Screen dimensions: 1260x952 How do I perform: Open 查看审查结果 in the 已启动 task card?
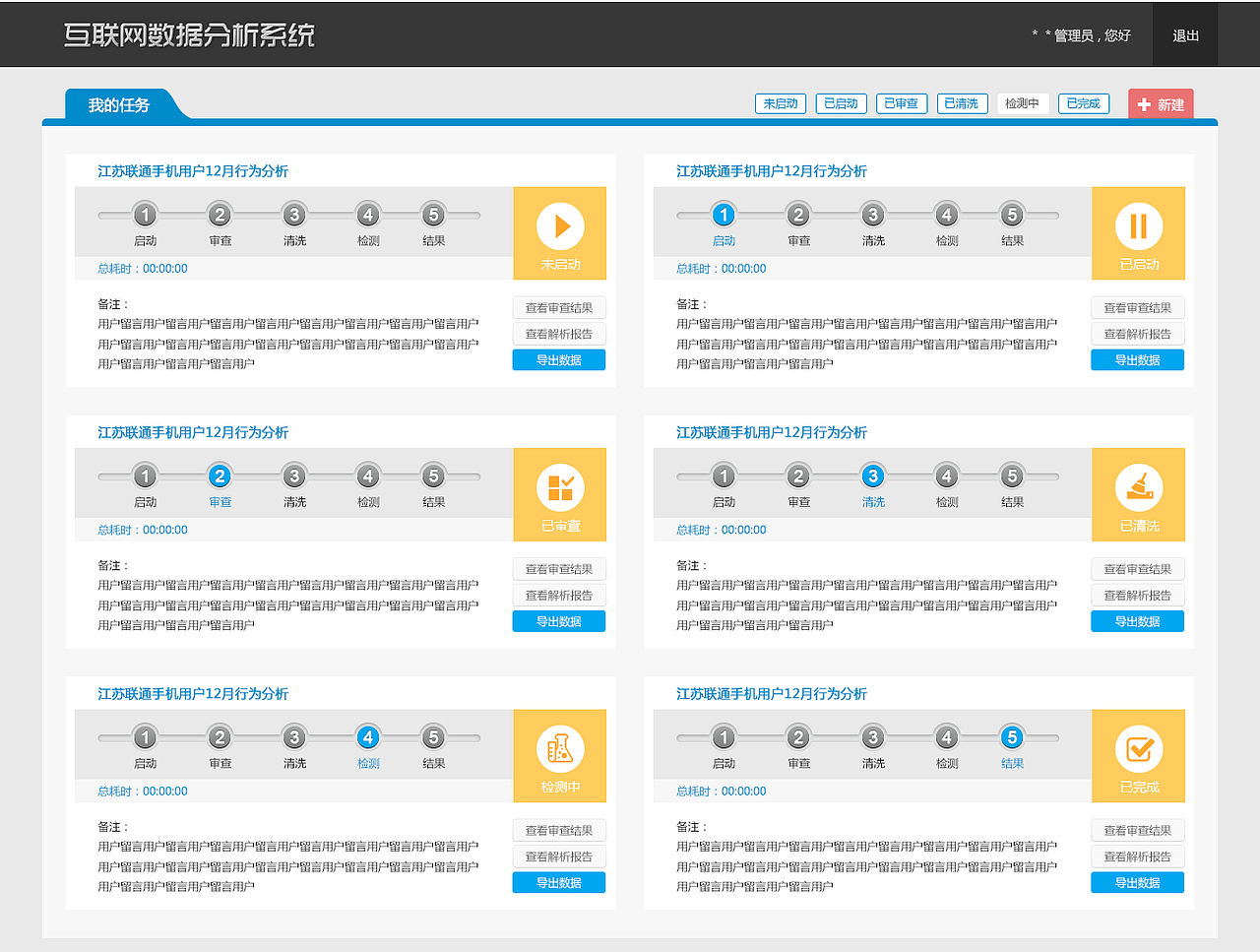click(x=1138, y=308)
